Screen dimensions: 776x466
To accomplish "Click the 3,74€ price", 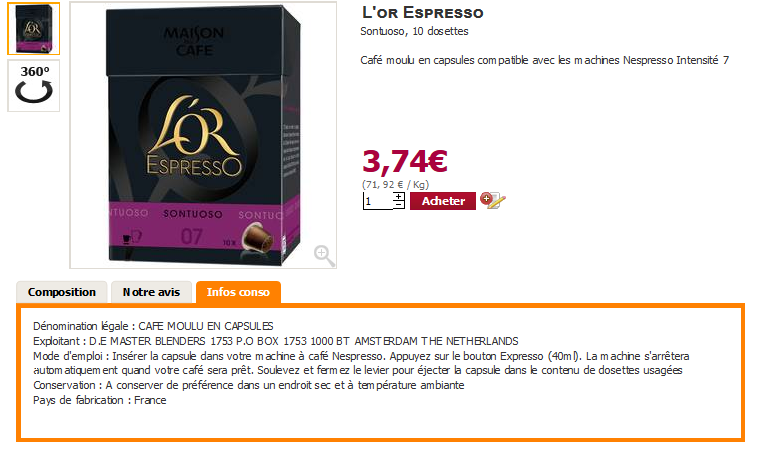I will click(x=405, y=161).
